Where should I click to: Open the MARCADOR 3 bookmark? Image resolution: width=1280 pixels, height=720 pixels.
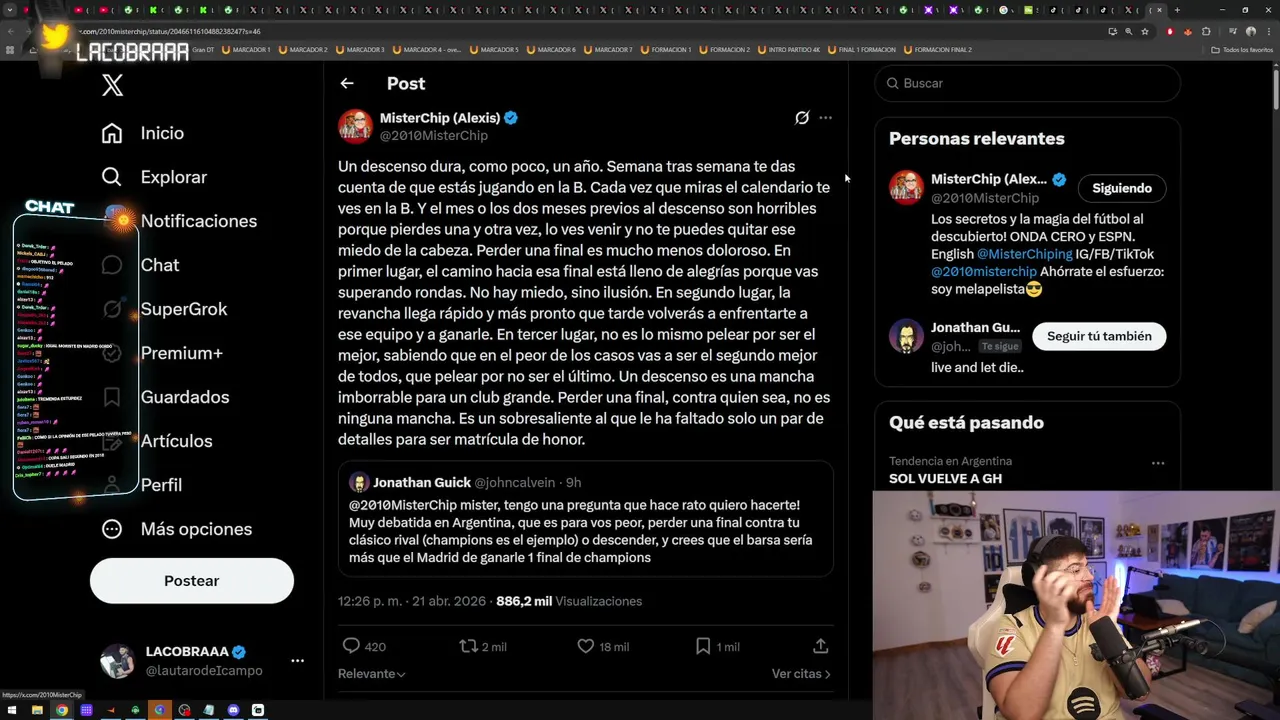359,49
